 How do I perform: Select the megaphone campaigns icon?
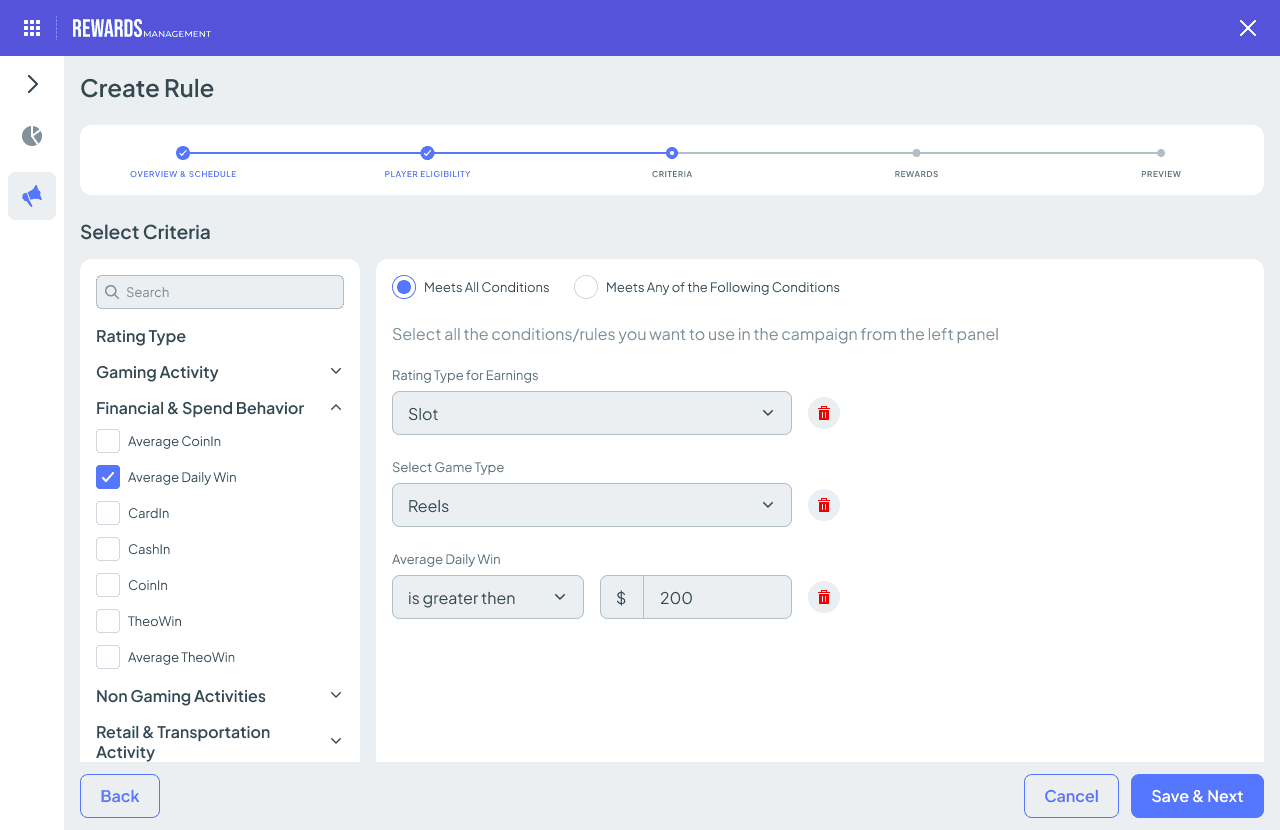(31, 195)
